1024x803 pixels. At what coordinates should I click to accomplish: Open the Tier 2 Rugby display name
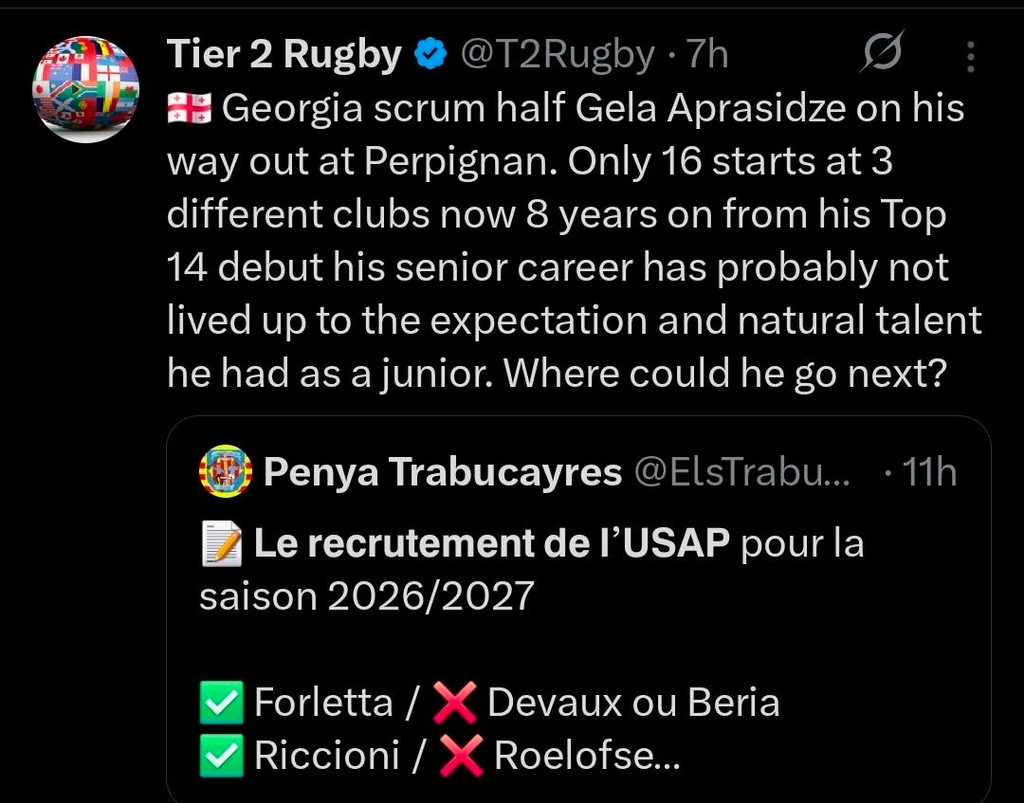coord(283,55)
